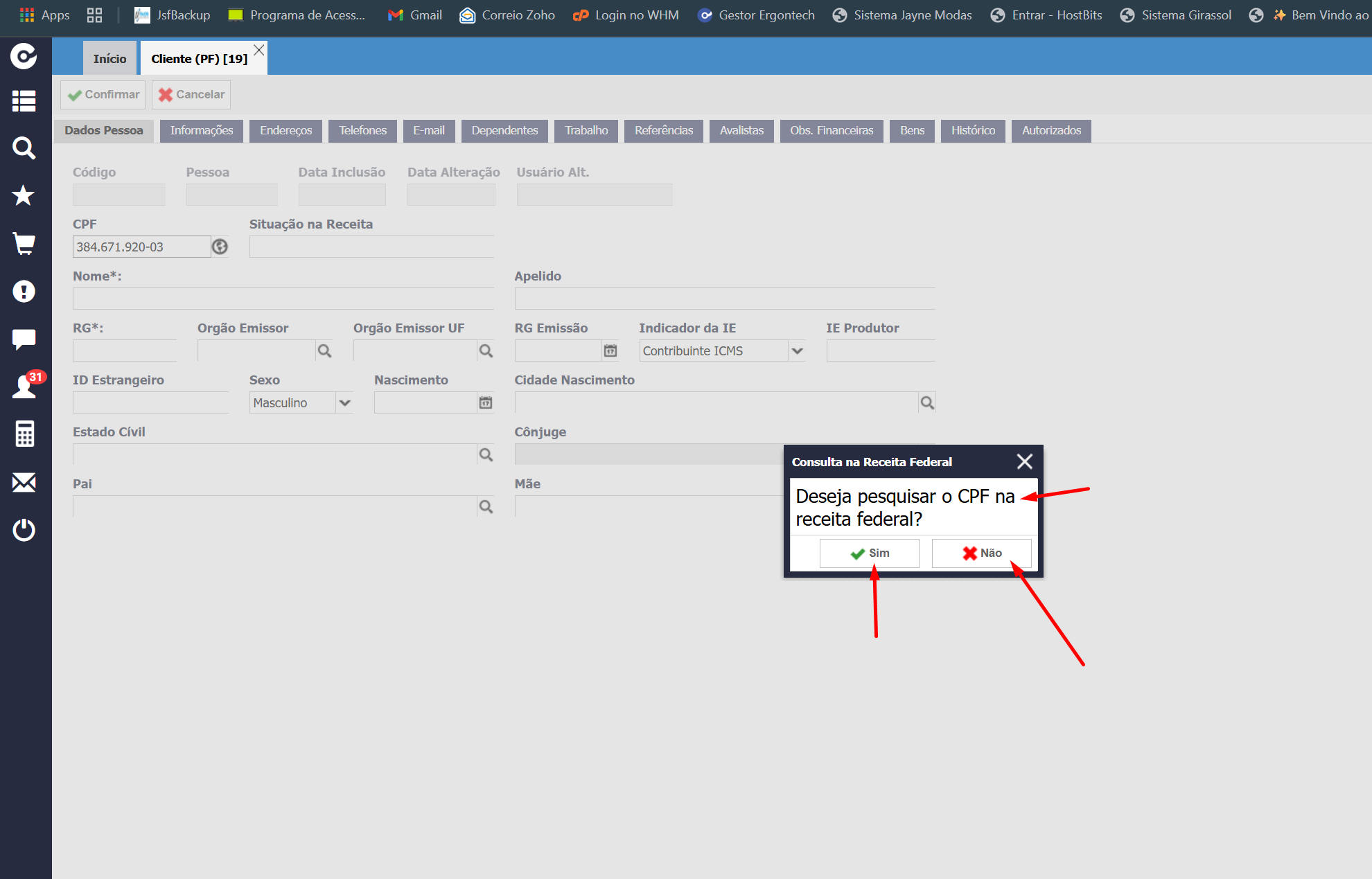Click the CPF globe lookup icon

point(220,247)
